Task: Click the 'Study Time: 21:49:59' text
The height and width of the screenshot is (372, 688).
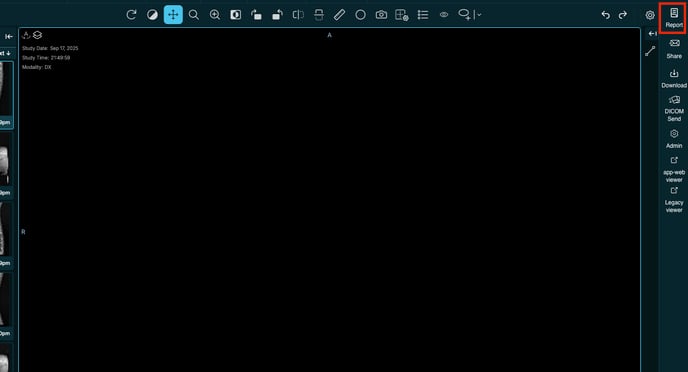Action: click(46, 57)
